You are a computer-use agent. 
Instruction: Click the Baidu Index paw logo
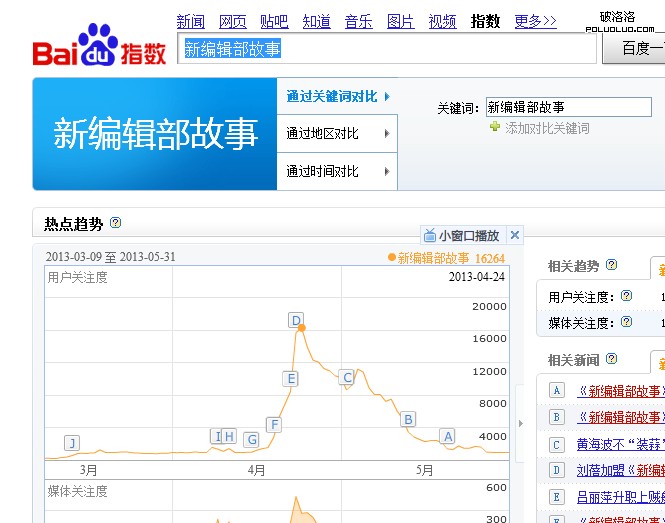click(x=99, y=45)
